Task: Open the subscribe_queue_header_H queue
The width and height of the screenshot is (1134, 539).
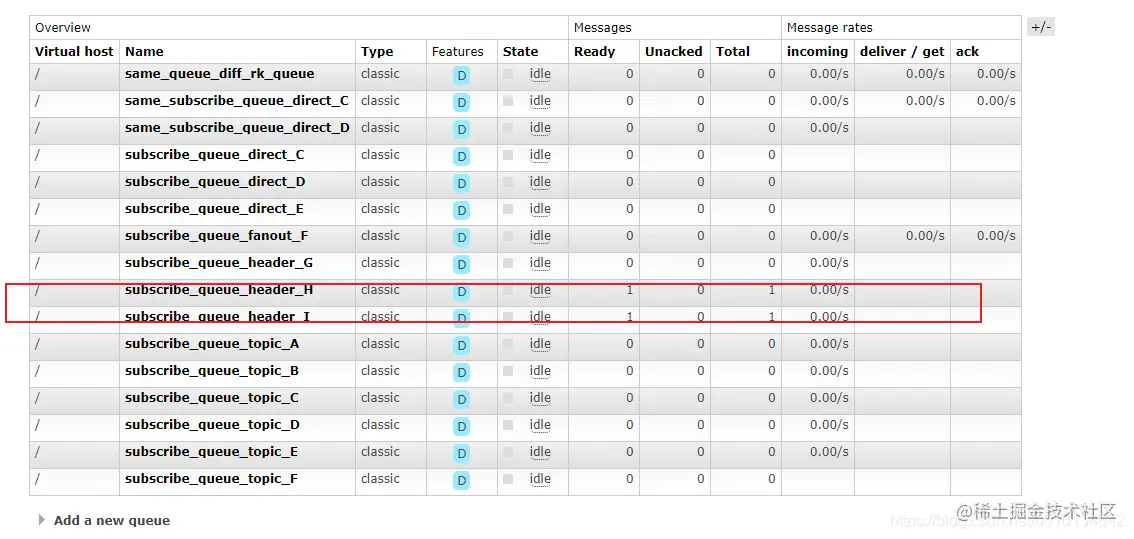Action: coord(219,289)
